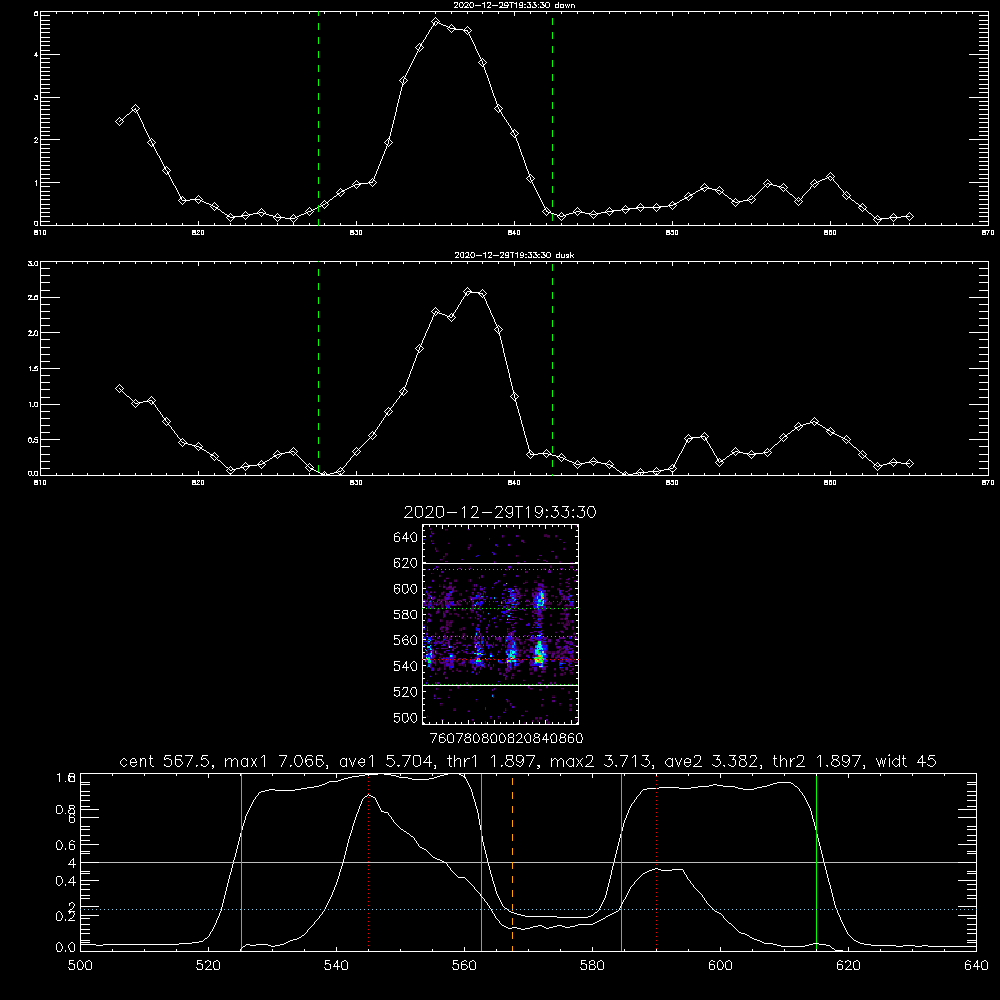Click x-axis label 820 under dawn plot
This screenshot has width=1000, height=1000.
[198, 233]
